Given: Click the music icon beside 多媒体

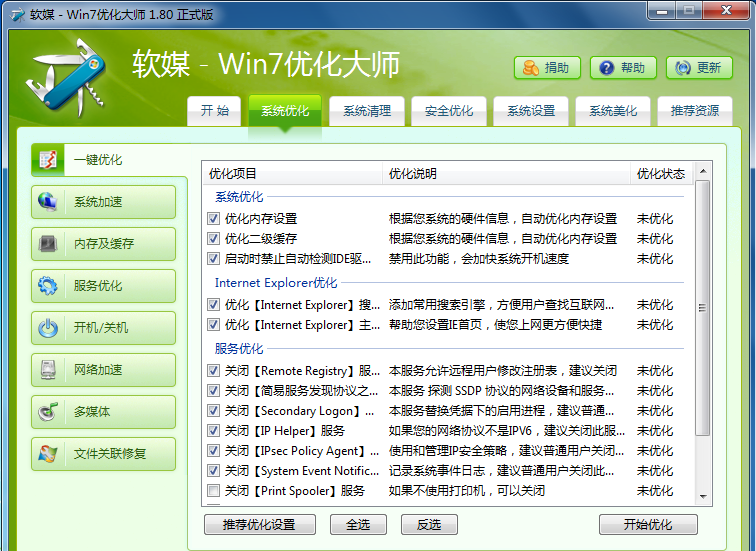Looking at the screenshot, I should pyautogui.click(x=48, y=412).
